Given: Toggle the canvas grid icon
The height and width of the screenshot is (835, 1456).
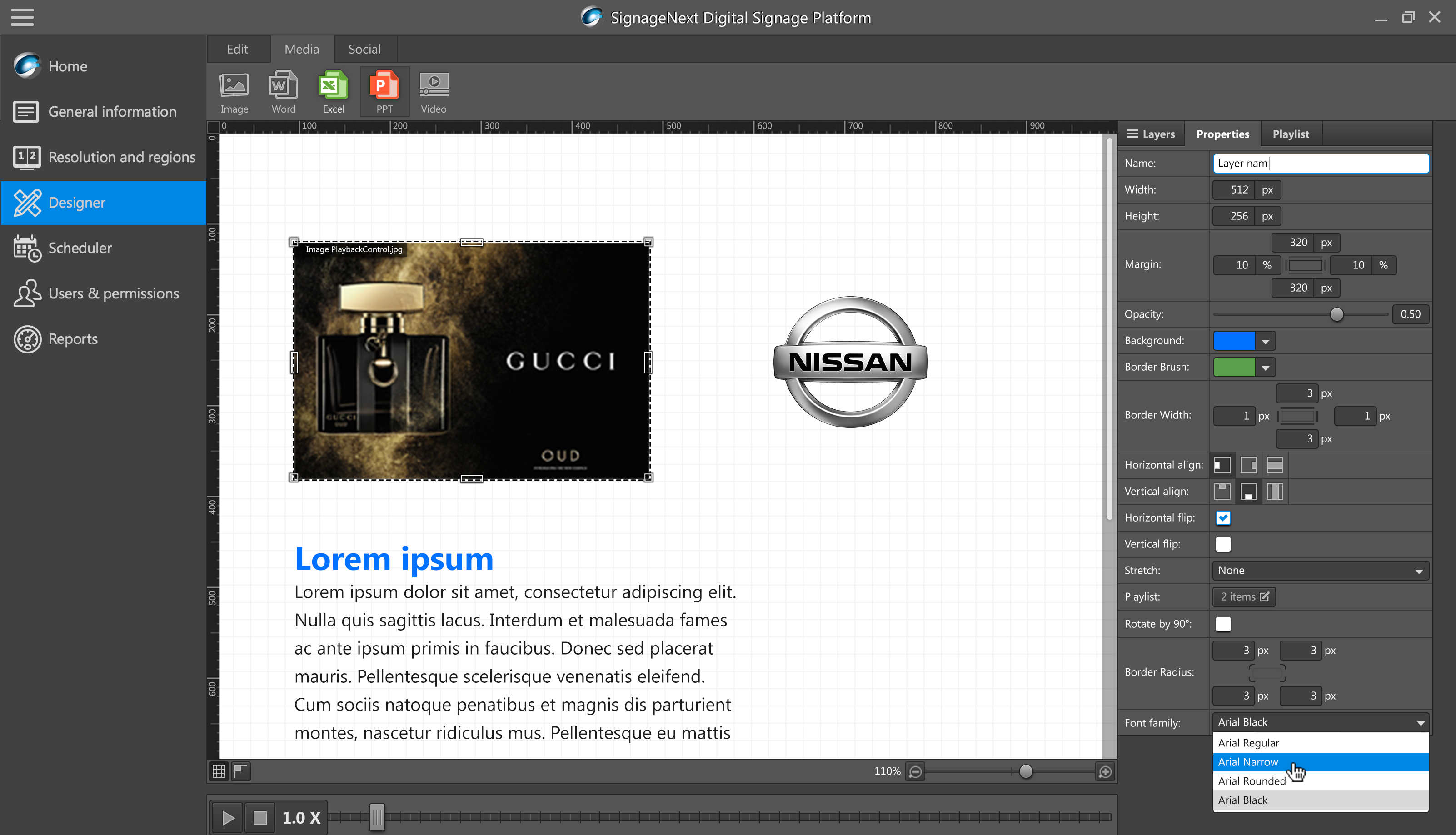Looking at the screenshot, I should pos(219,771).
